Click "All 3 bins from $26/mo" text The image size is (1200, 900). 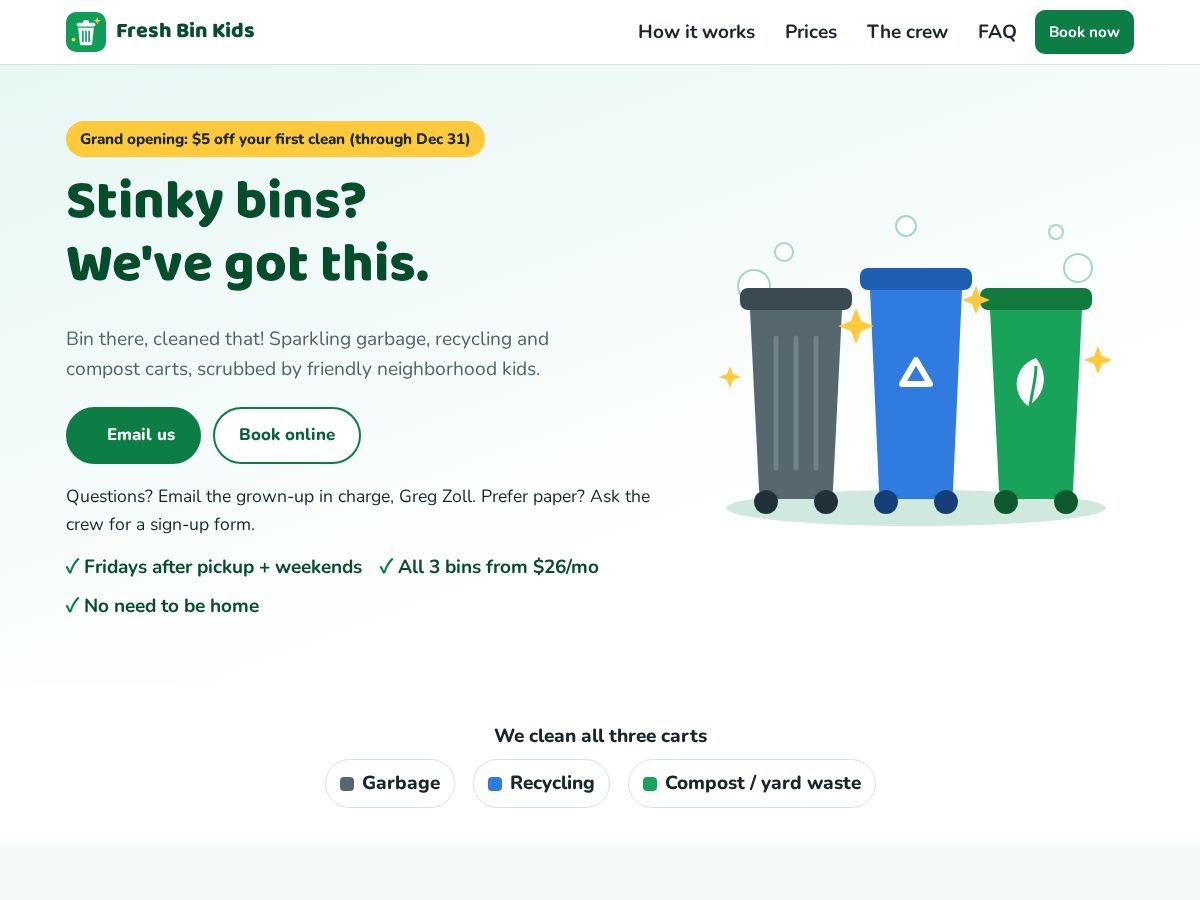(x=498, y=567)
